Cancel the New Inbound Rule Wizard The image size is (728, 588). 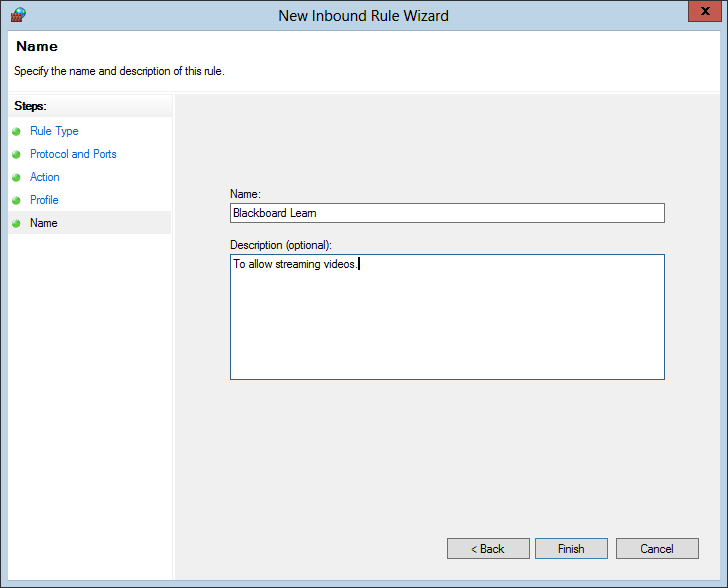657,549
